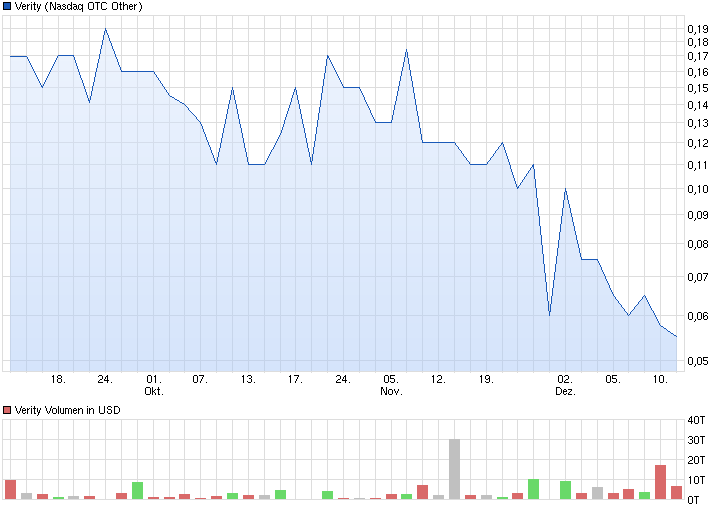
Task: Click the 0,17 price axis label
Action: (x=698, y=56)
